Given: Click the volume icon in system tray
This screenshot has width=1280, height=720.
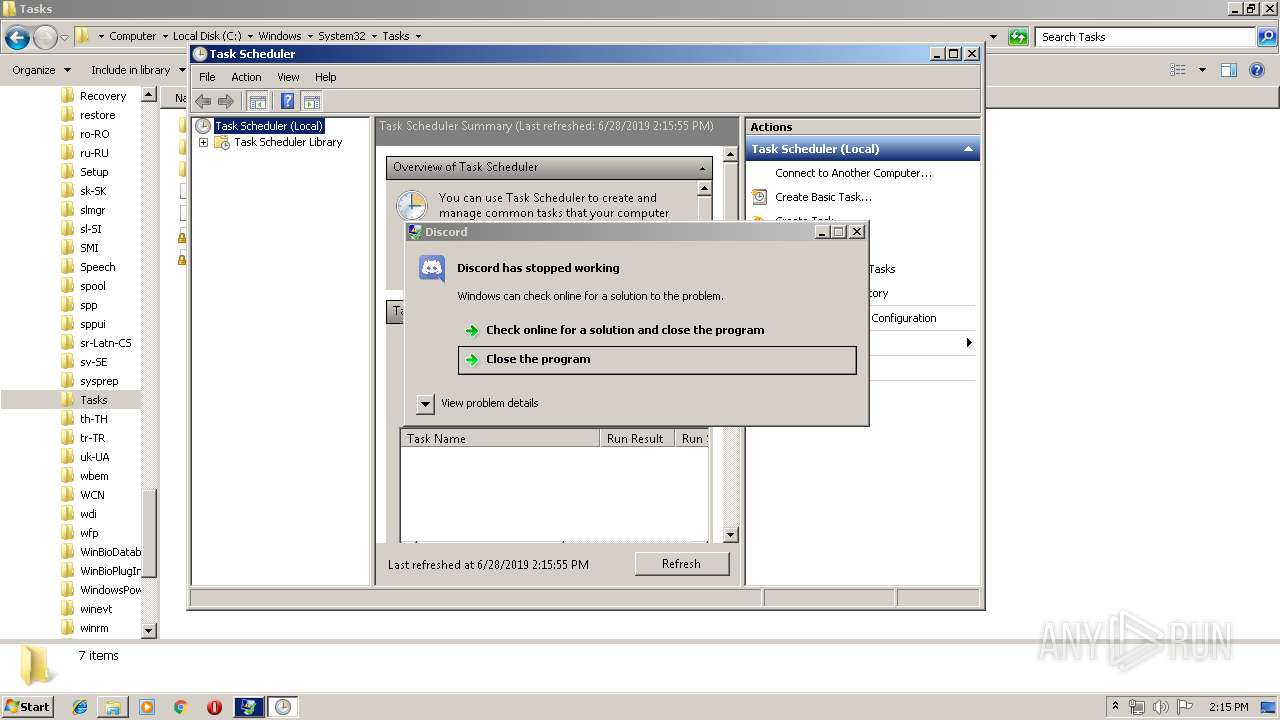Looking at the screenshot, I should [1161, 707].
